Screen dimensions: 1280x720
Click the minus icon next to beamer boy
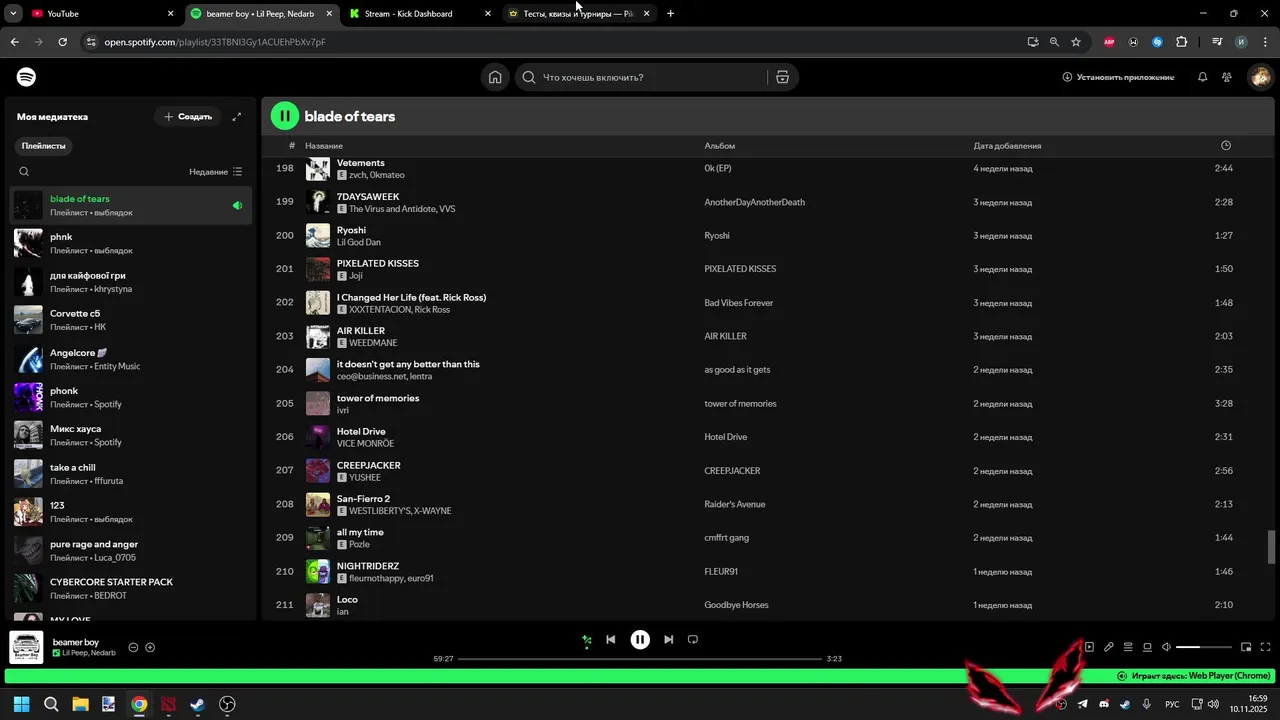tap(133, 647)
